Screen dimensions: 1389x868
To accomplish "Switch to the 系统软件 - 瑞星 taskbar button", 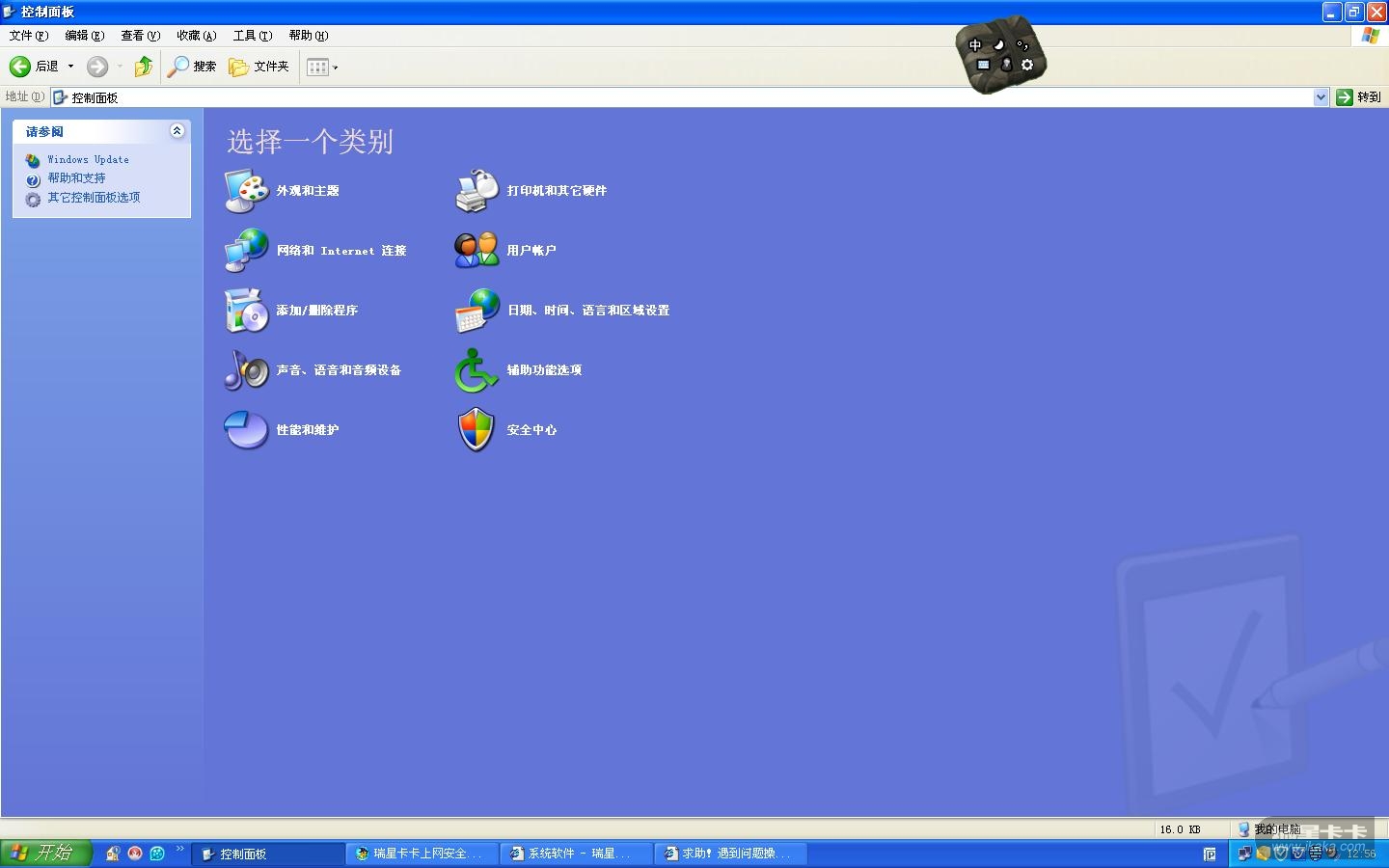I will click(577, 854).
